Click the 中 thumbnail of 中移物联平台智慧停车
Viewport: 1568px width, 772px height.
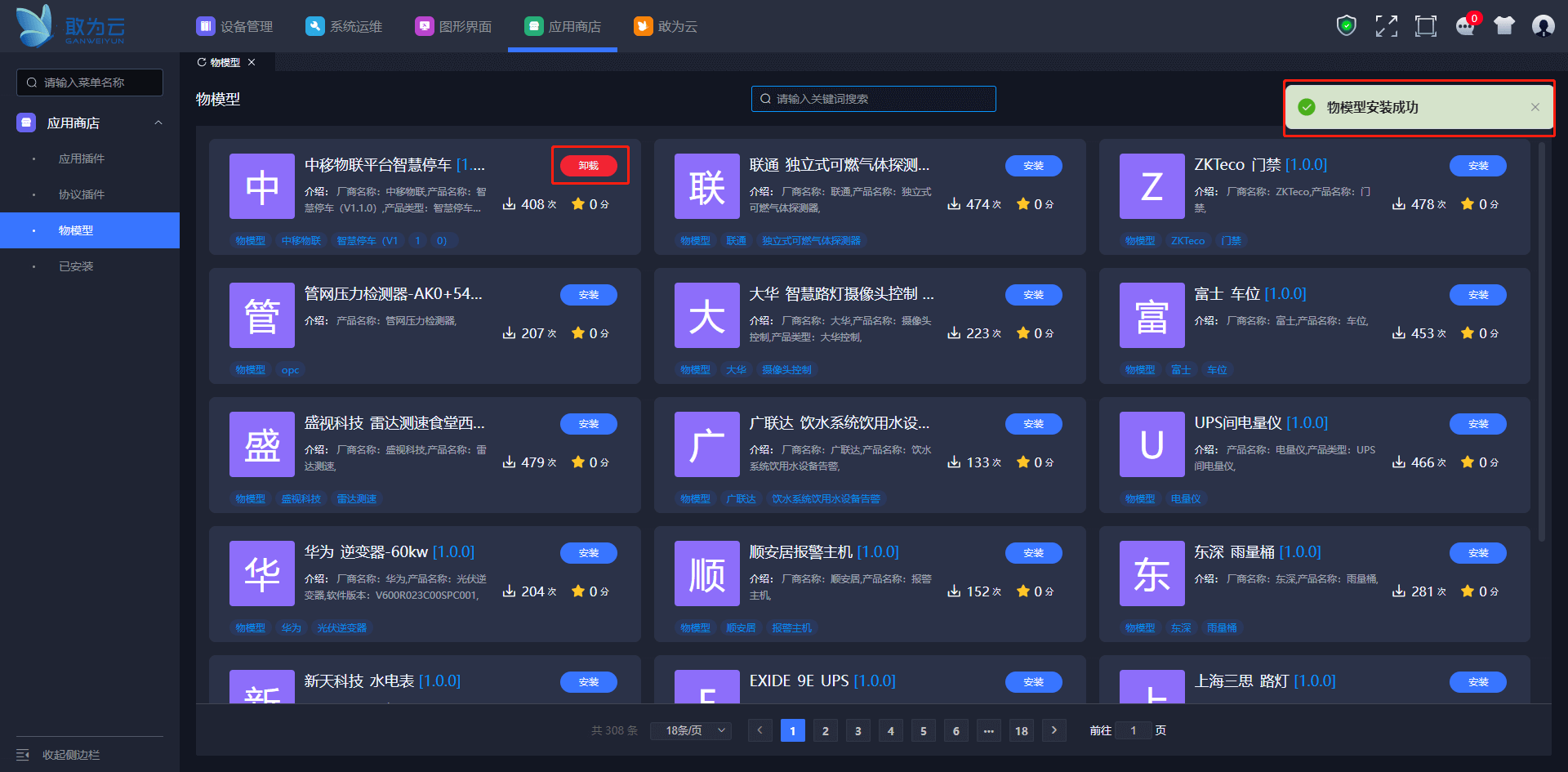[x=262, y=186]
